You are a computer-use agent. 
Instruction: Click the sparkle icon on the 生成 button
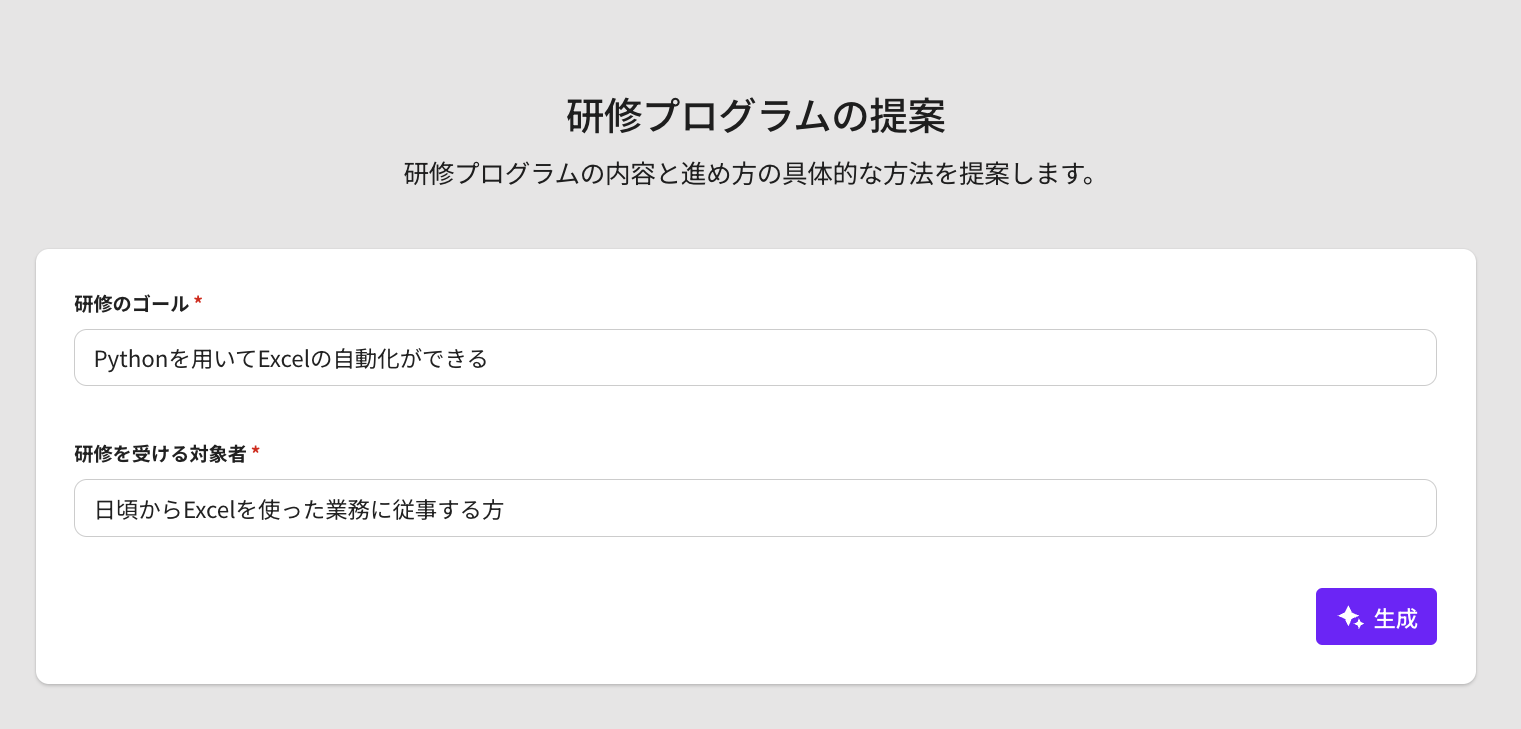click(x=1350, y=617)
